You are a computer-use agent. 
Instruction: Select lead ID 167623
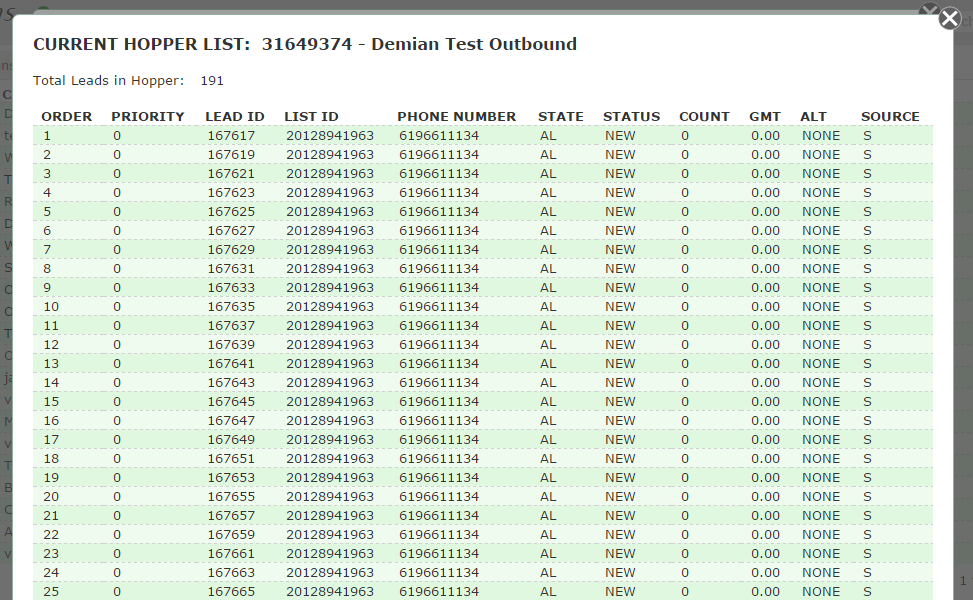tap(231, 193)
